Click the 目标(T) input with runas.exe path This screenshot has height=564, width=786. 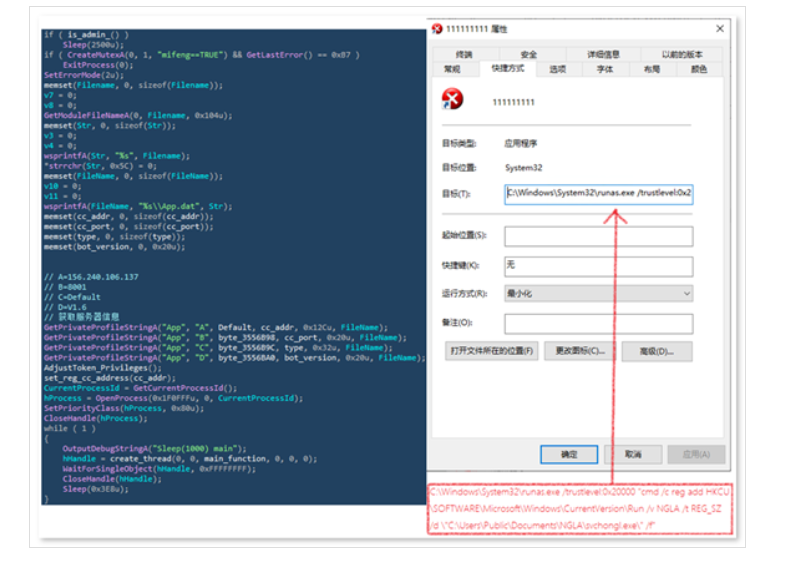pos(599,194)
